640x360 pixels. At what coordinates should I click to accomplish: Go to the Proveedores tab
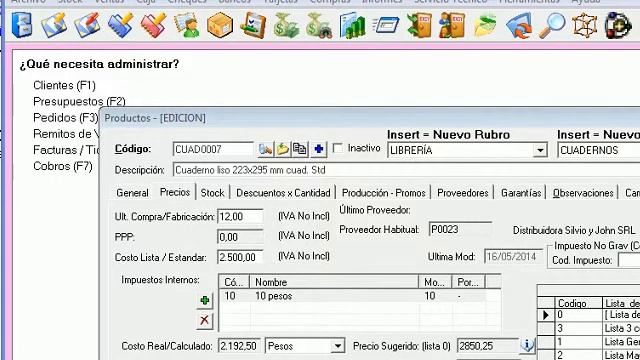pos(462,193)
